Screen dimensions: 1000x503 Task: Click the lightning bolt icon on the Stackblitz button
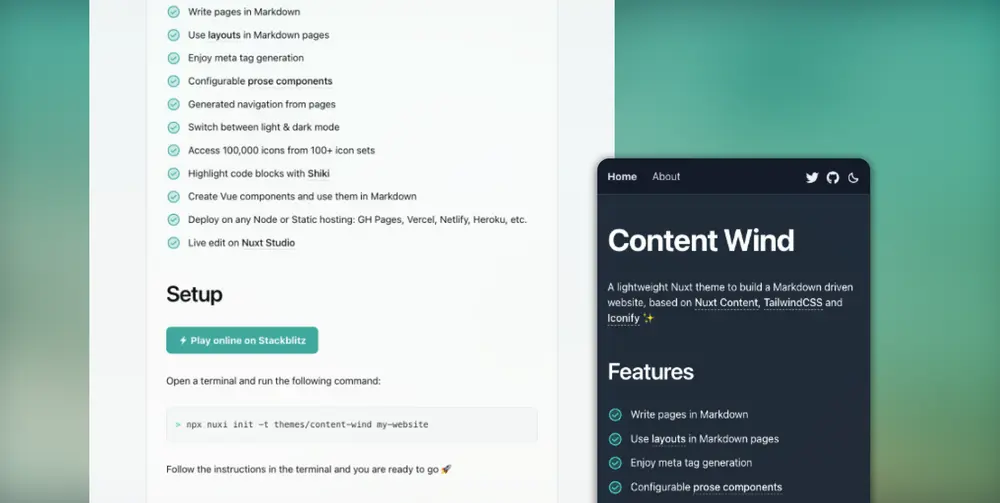click(x=183, y=340)
